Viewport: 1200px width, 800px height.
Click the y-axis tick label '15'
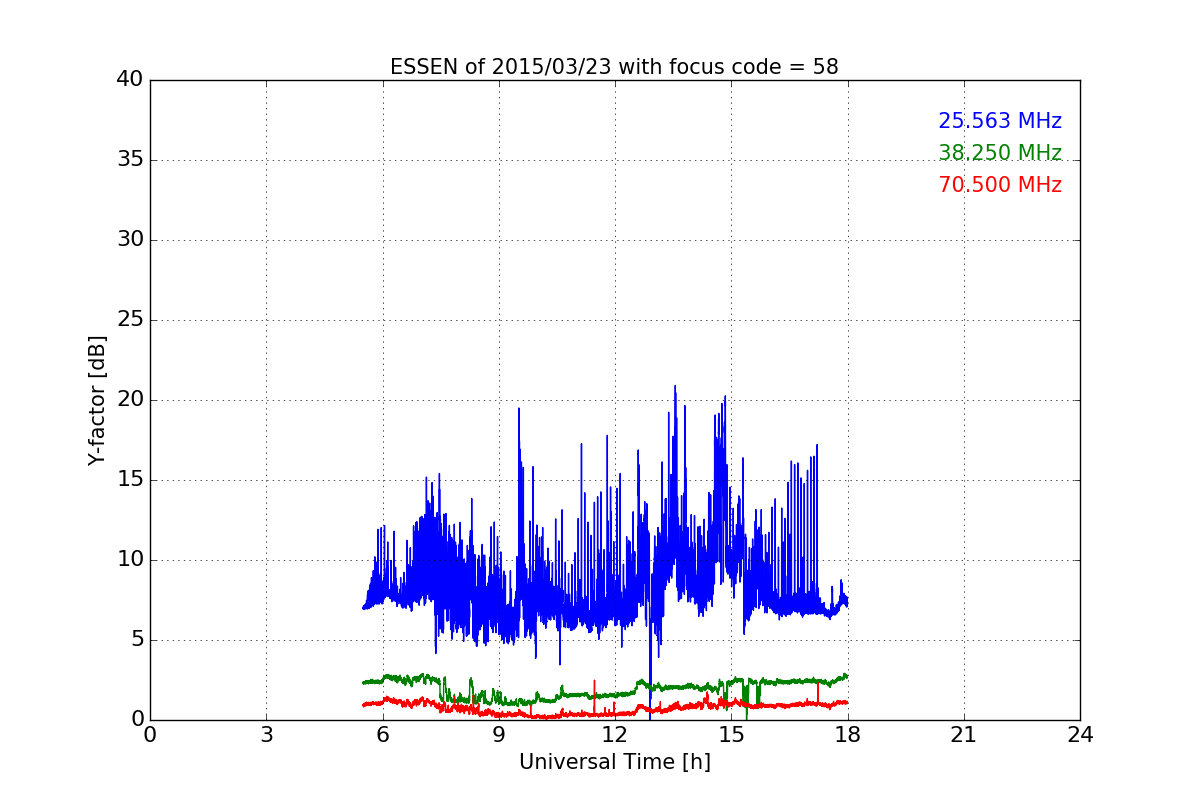pos(130,480)
